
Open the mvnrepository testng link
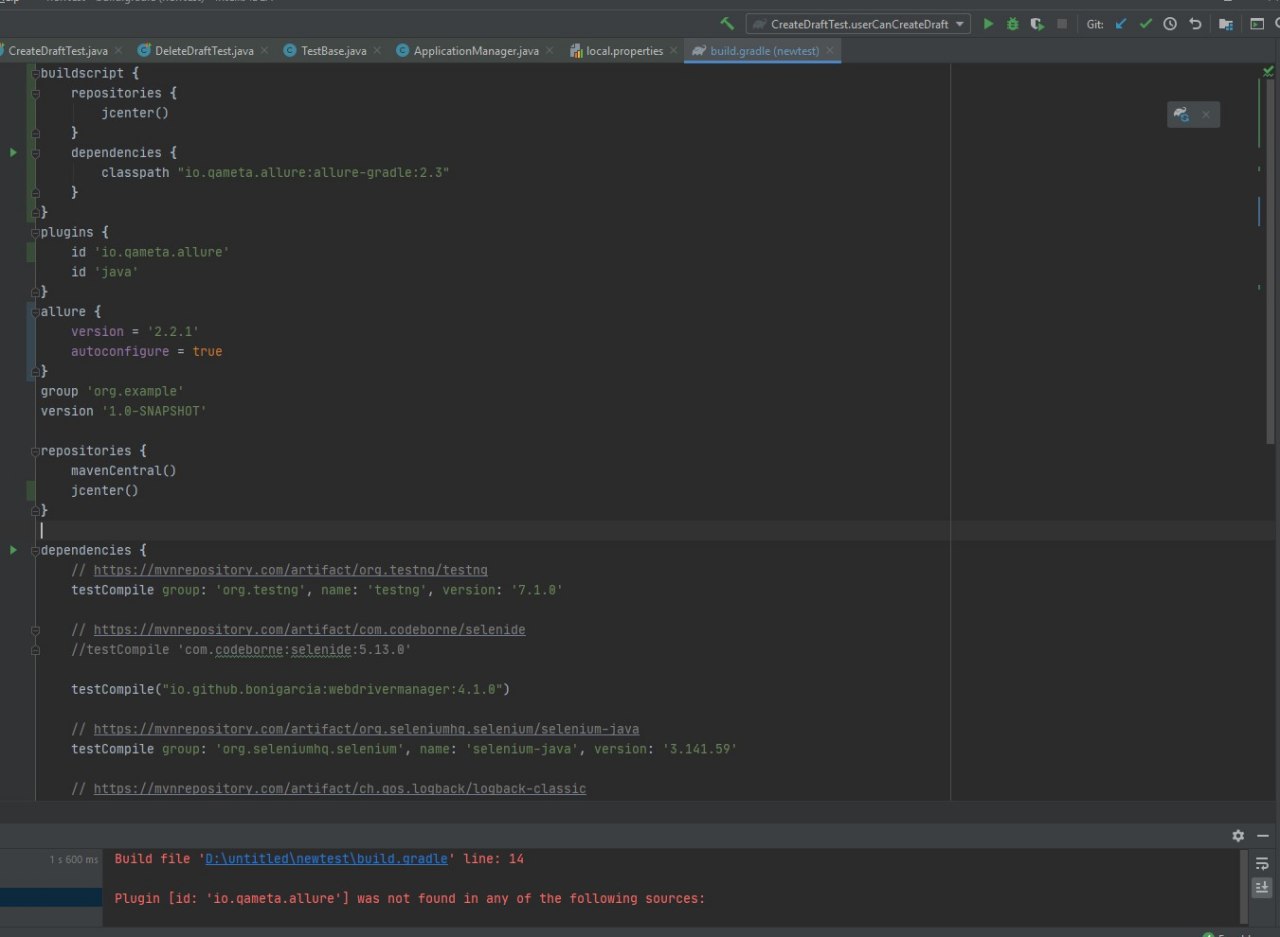pyautogui.click(x=291, y=570)
